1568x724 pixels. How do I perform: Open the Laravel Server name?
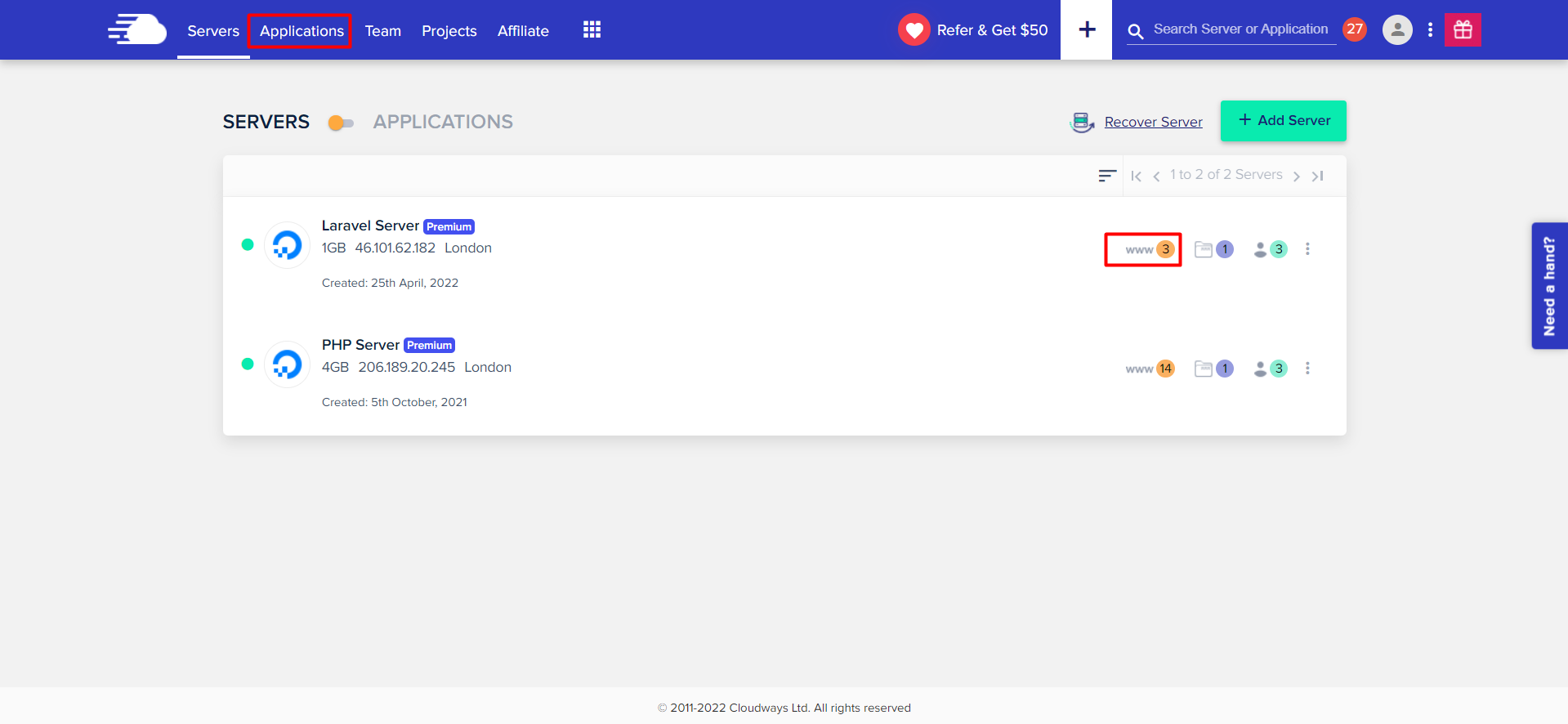point(370,226)
